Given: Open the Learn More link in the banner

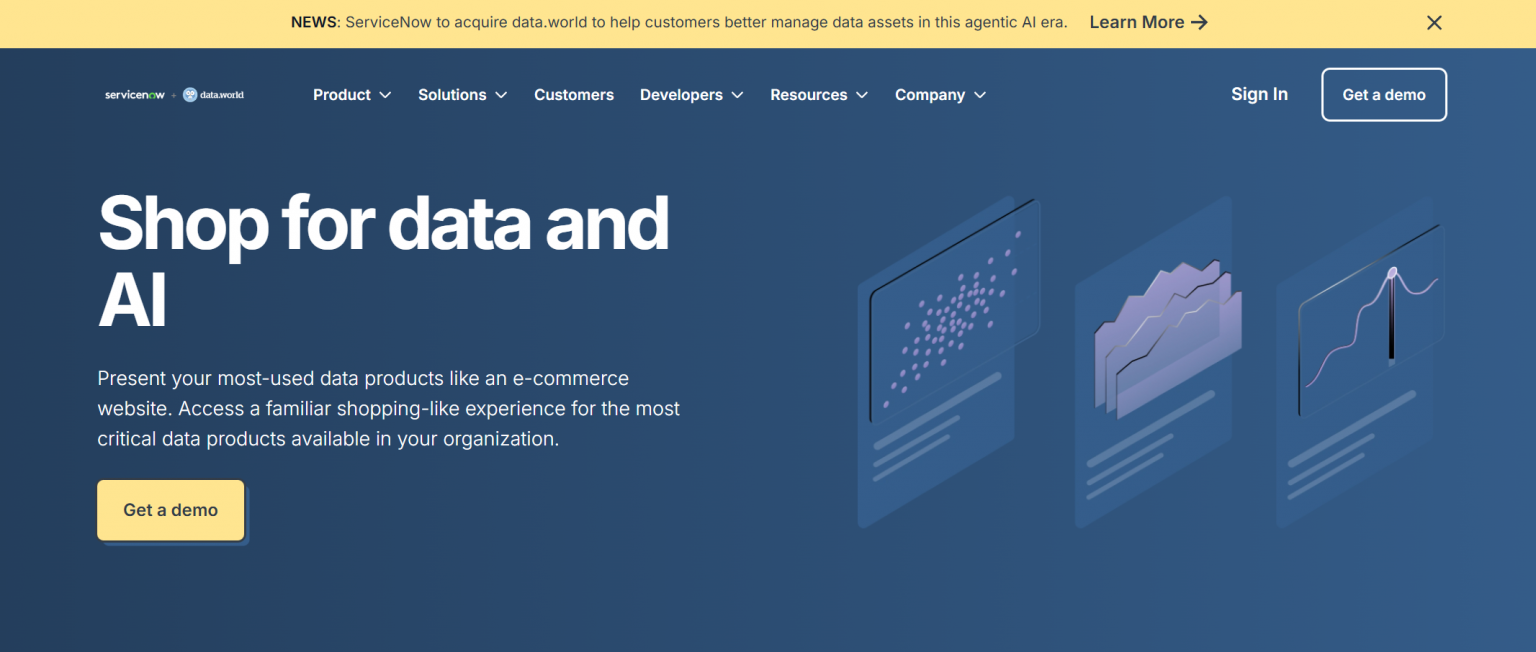Looking at the screenshot, I should pos(1138,22).
